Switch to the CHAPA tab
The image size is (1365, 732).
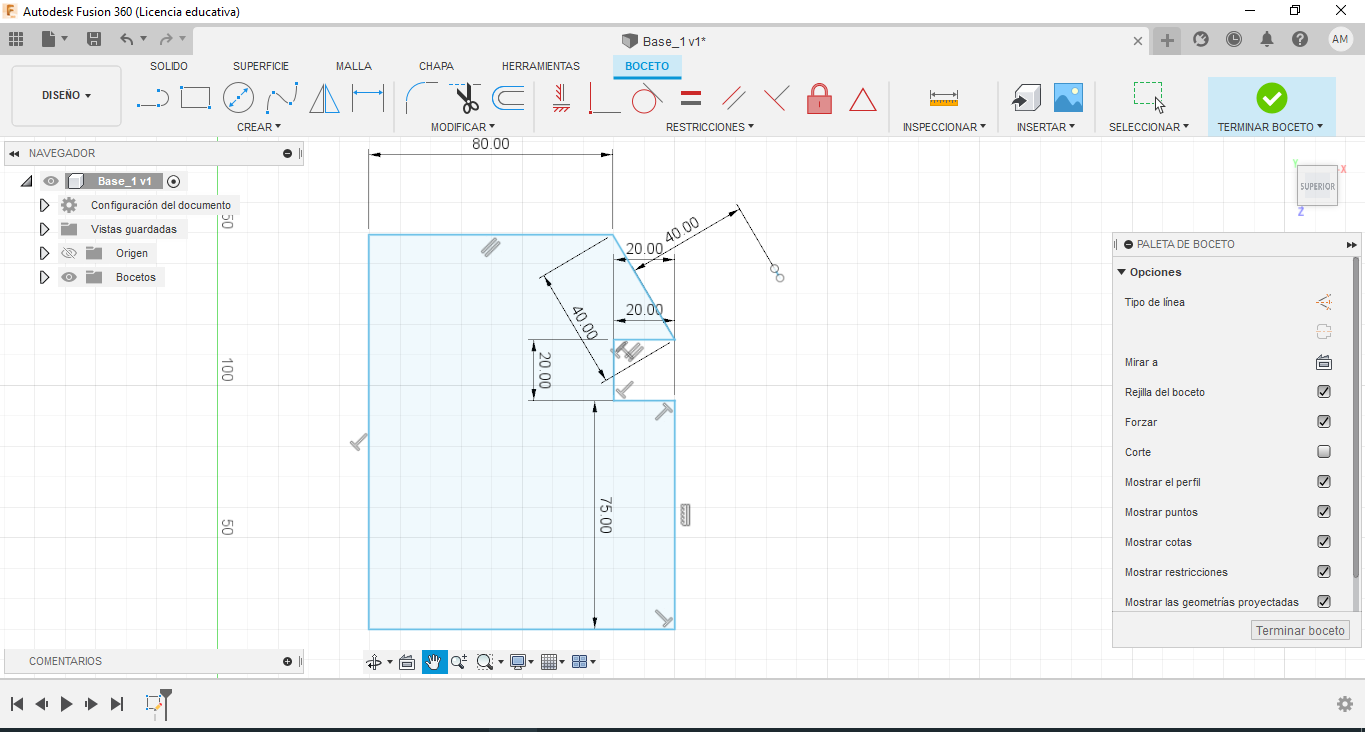tap(436, 66)
